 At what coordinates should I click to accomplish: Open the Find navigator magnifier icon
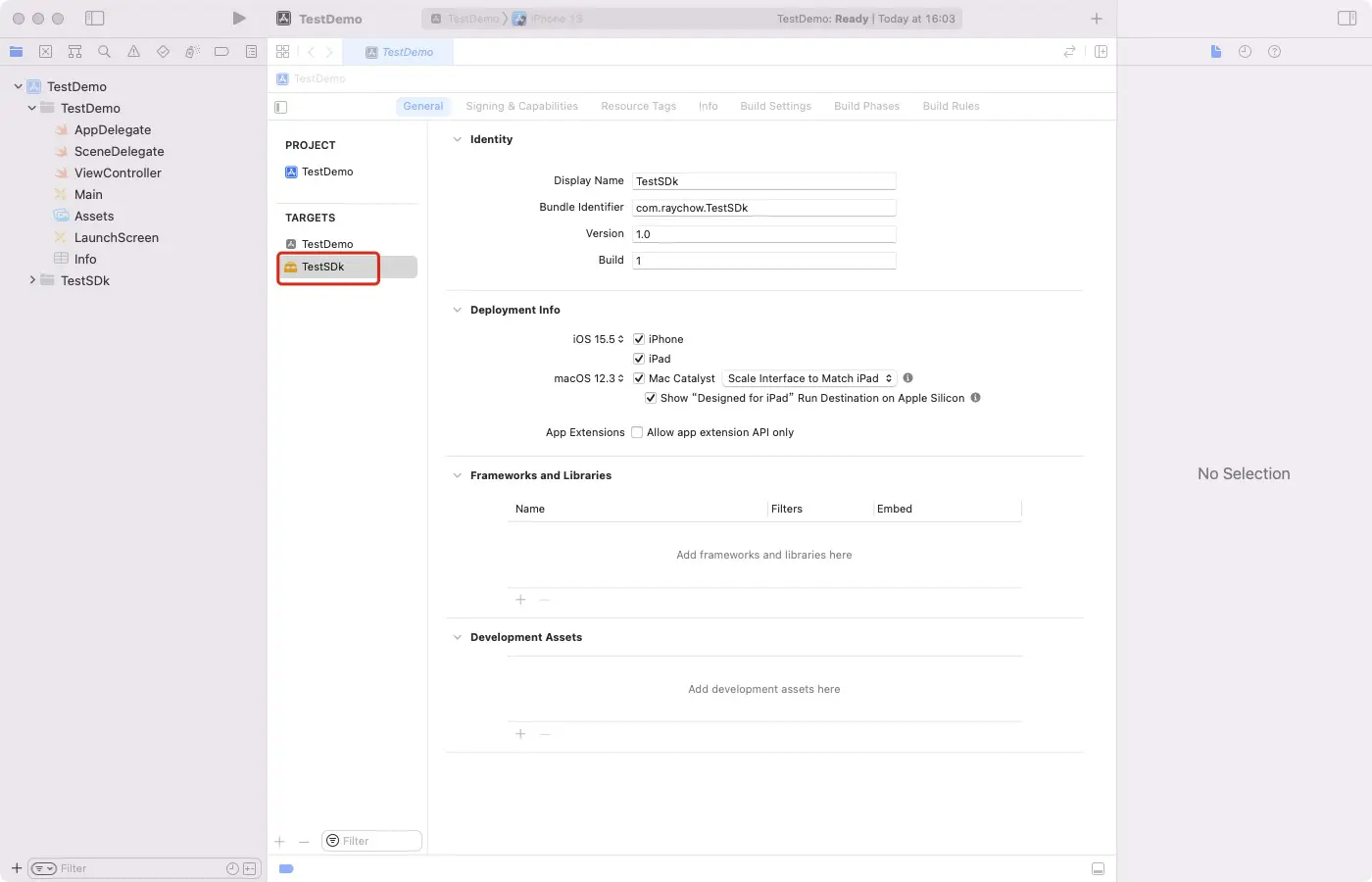click(x=104, y=52)
